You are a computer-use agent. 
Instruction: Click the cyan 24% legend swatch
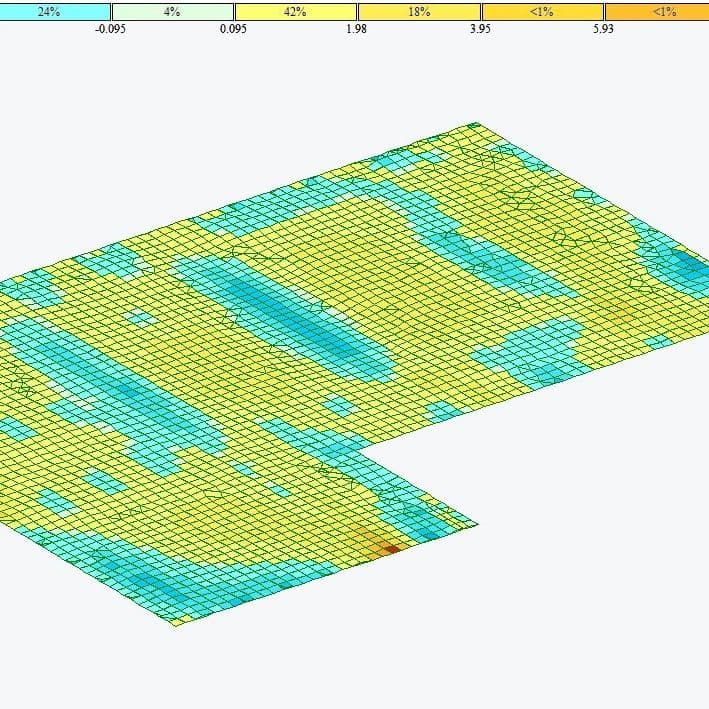[x=55, y=12]
